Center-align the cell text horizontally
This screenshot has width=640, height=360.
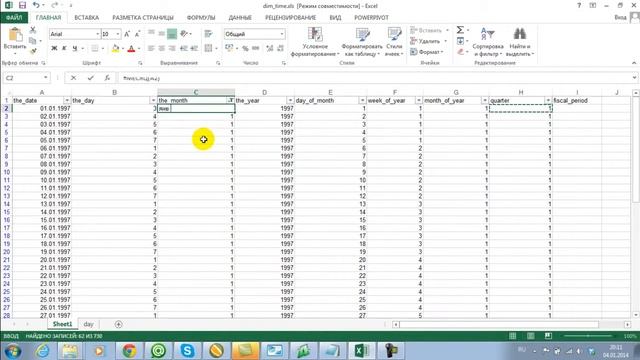tap(162, 48)
